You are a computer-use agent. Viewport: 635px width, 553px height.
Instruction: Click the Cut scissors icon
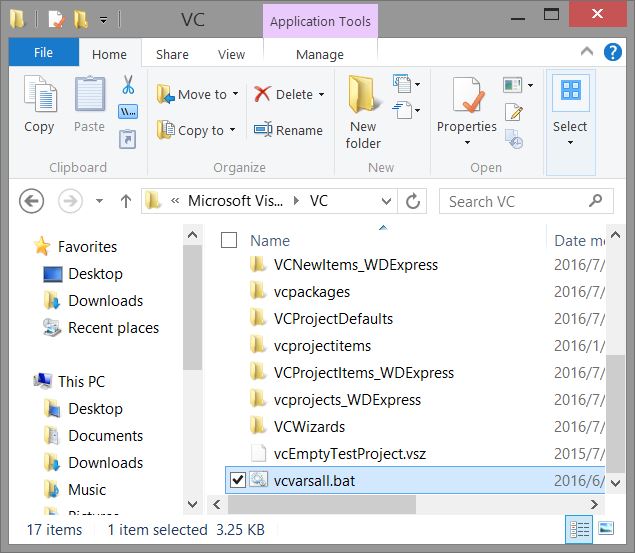click(128, 85)
